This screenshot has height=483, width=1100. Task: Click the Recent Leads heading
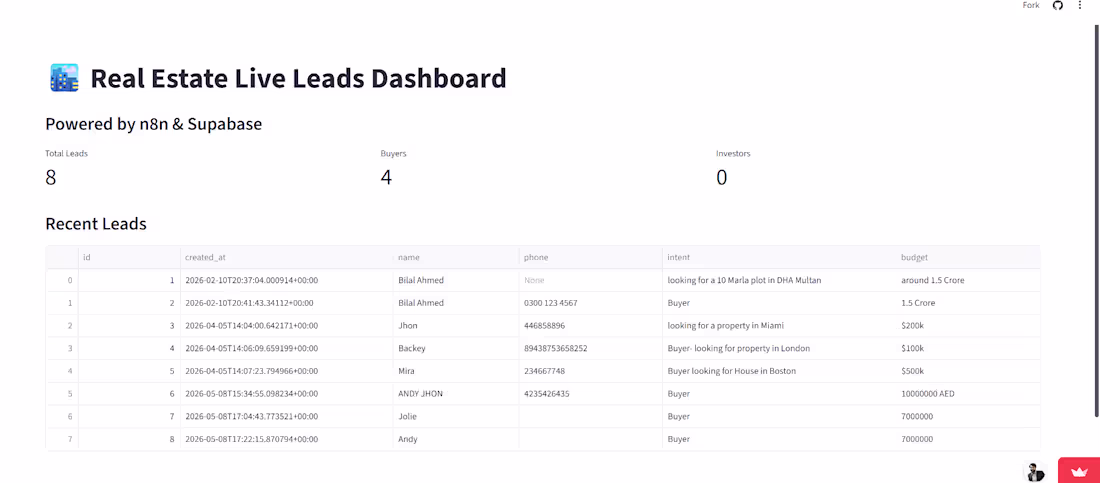coord(96,224)
